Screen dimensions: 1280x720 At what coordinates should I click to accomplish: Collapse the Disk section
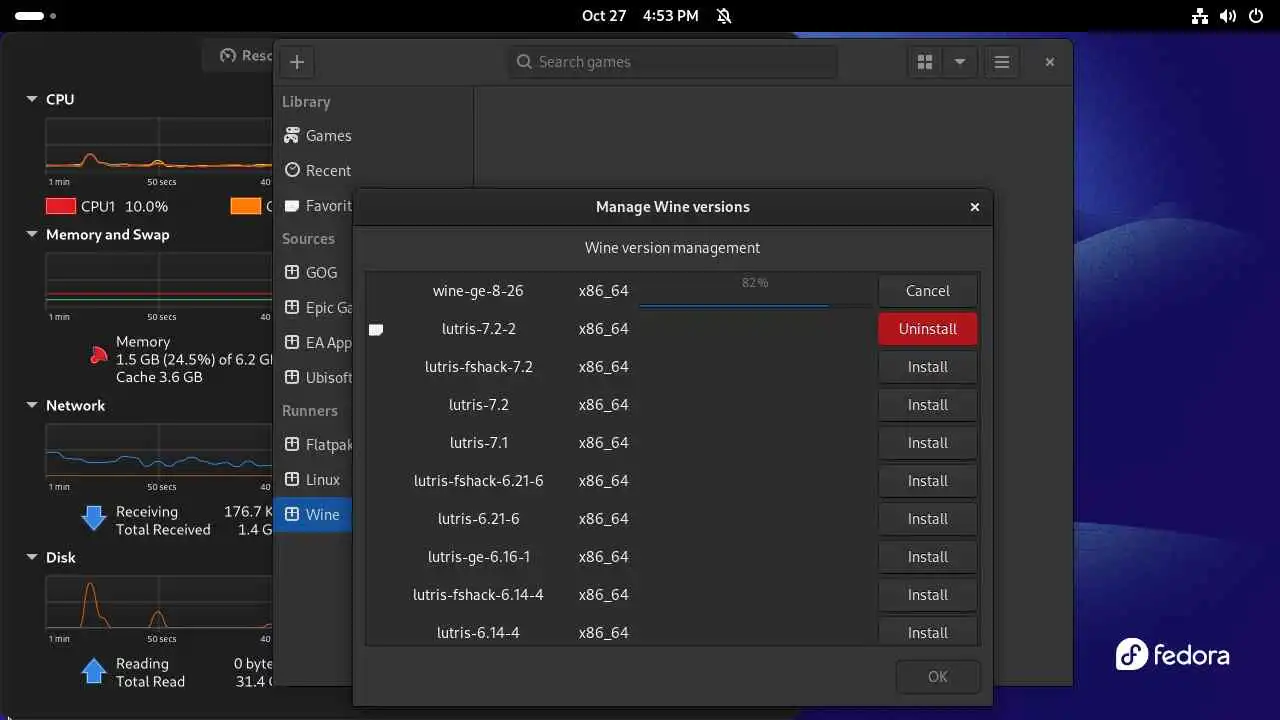[x=31, y=558]
